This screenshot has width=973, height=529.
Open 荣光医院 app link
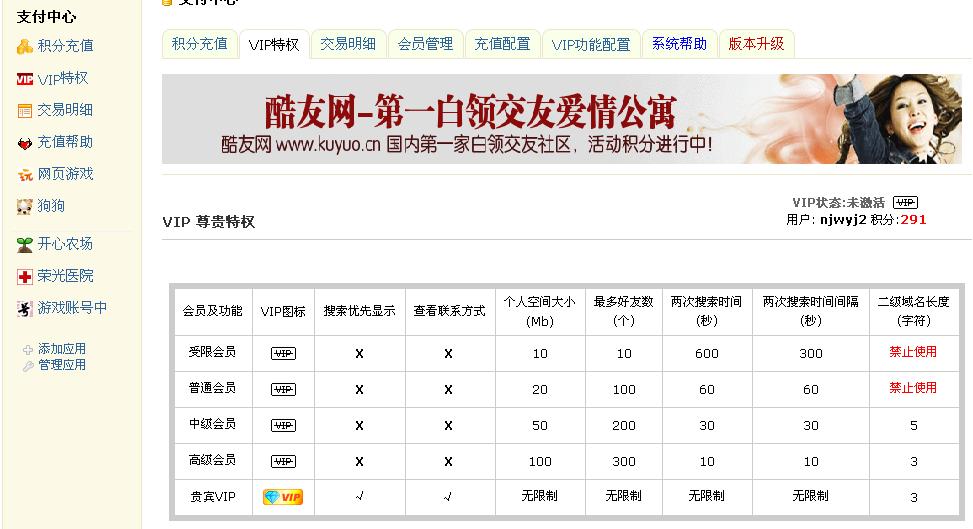65,276
